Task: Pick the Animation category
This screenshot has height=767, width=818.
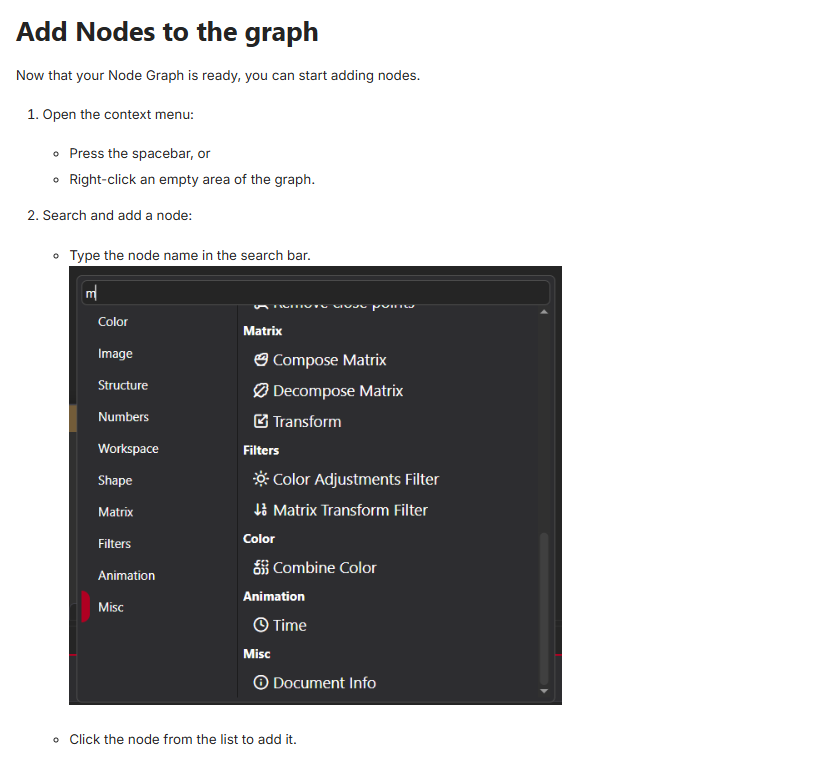Action: point(126,576)
